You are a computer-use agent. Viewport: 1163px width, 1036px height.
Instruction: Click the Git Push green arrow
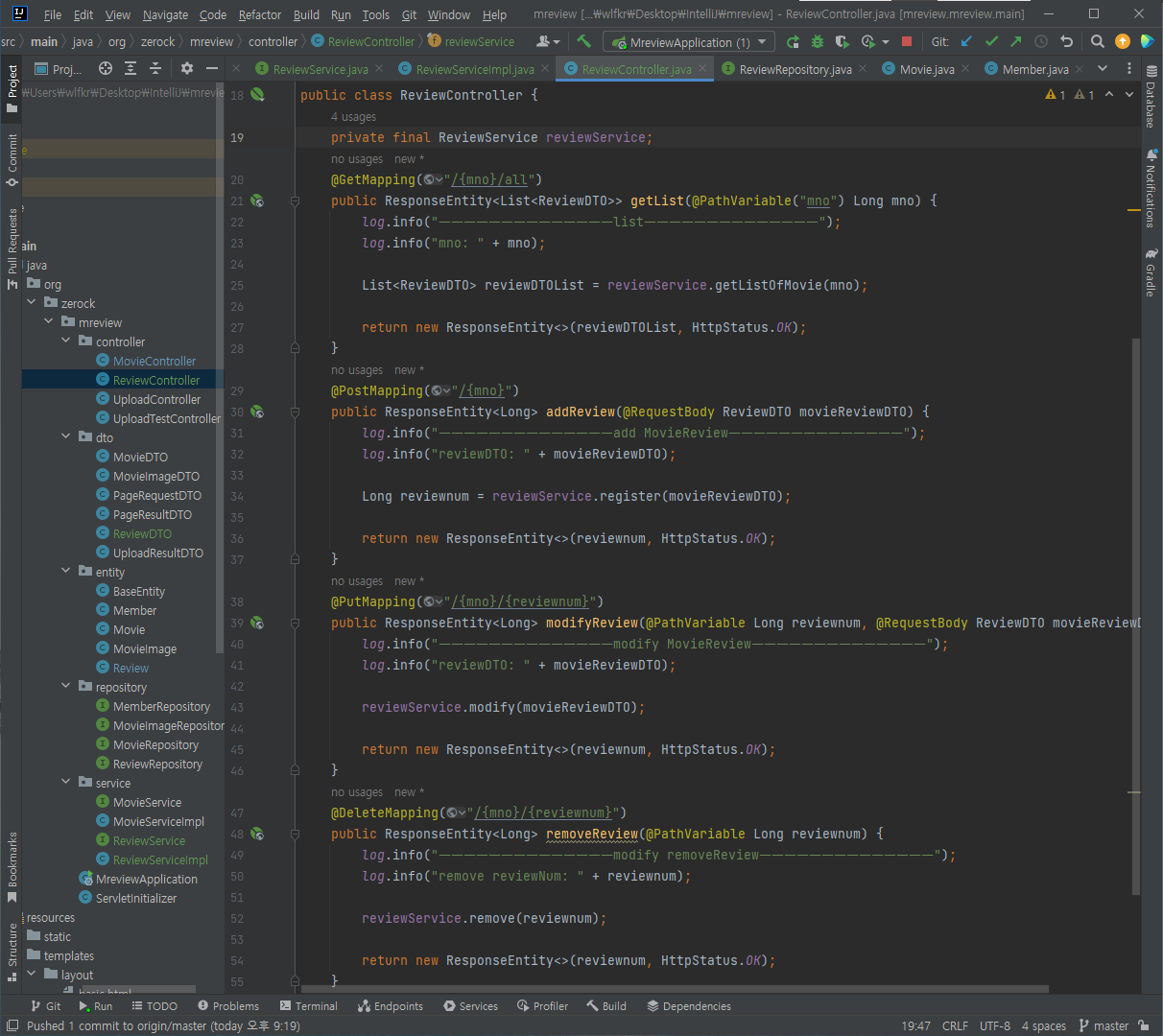pos(1016,41)
